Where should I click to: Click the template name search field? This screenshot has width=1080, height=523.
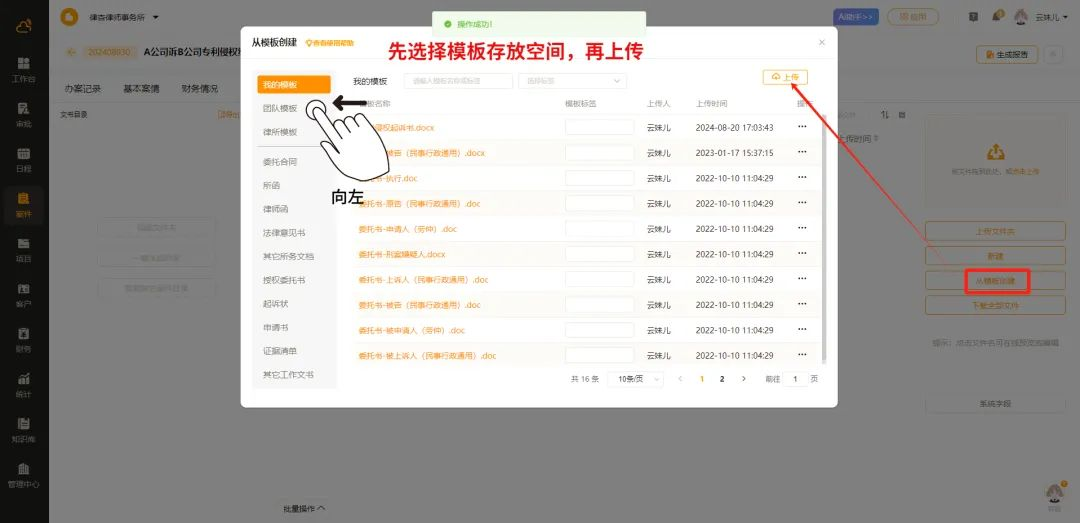coord(458,81)
